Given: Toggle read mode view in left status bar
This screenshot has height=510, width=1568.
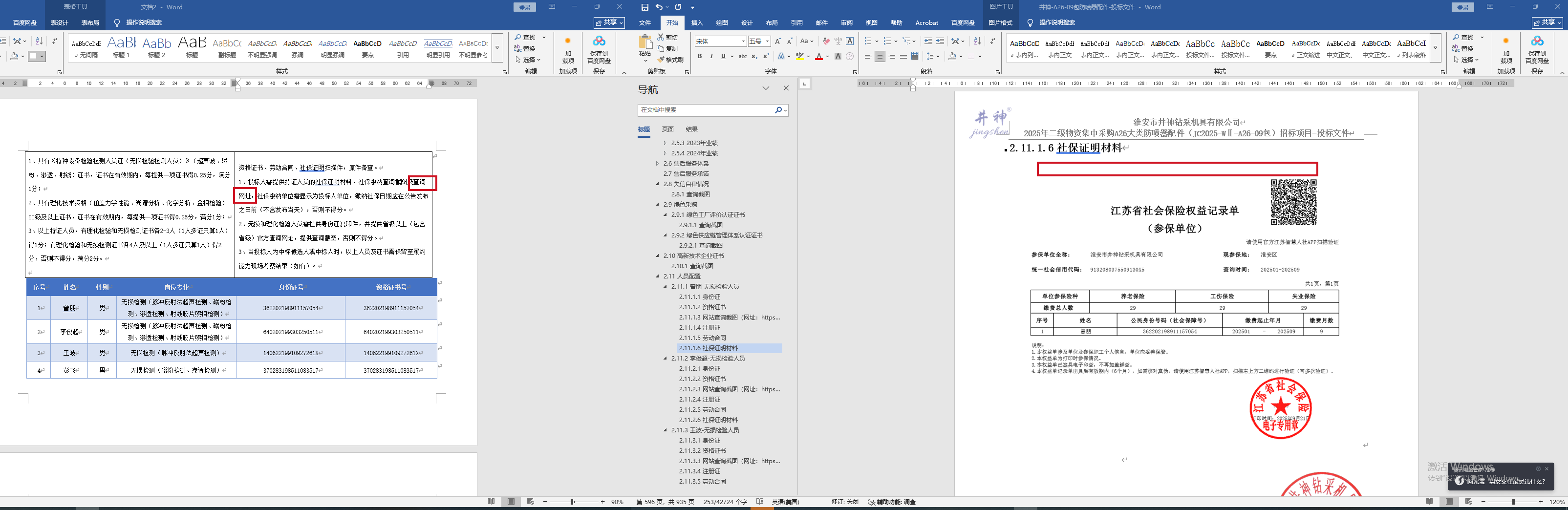Looking at the screenshot, I should 491,502.
